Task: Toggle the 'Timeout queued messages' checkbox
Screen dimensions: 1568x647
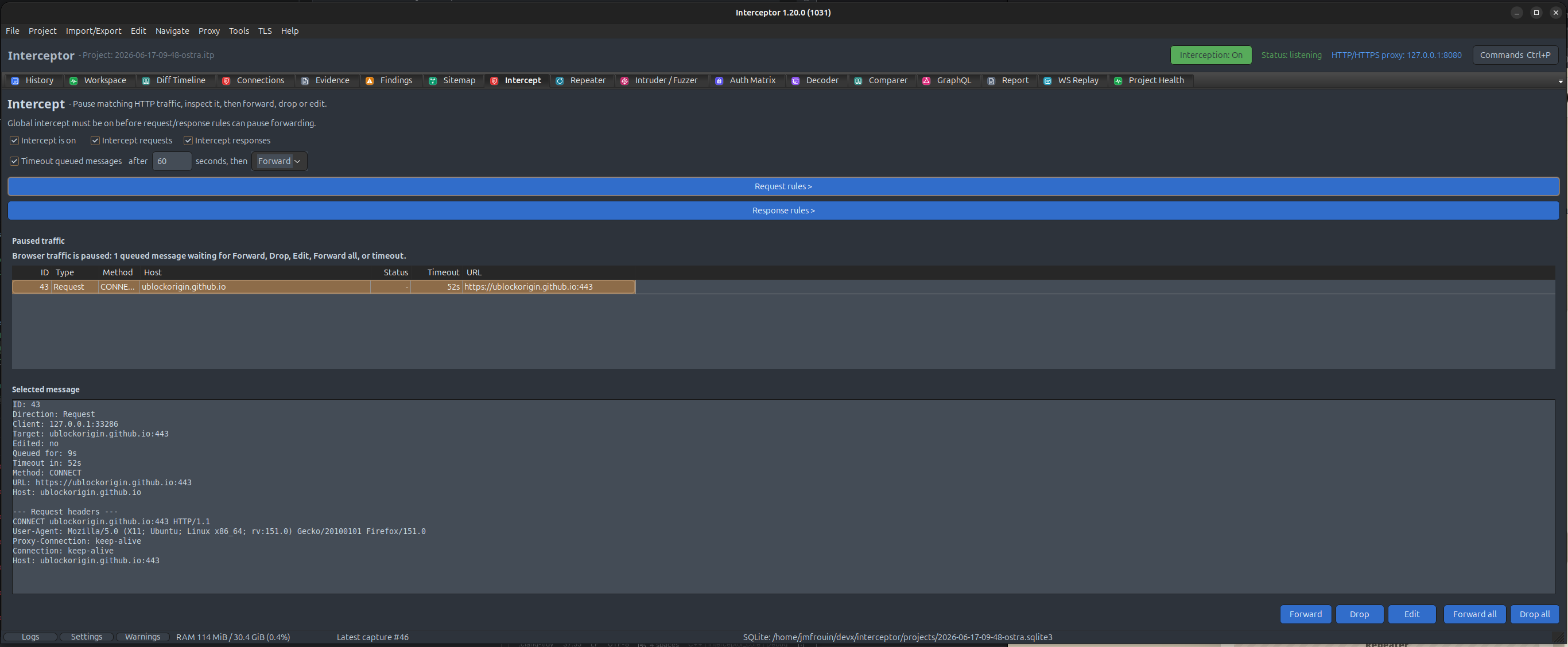Action: (14, 161)
